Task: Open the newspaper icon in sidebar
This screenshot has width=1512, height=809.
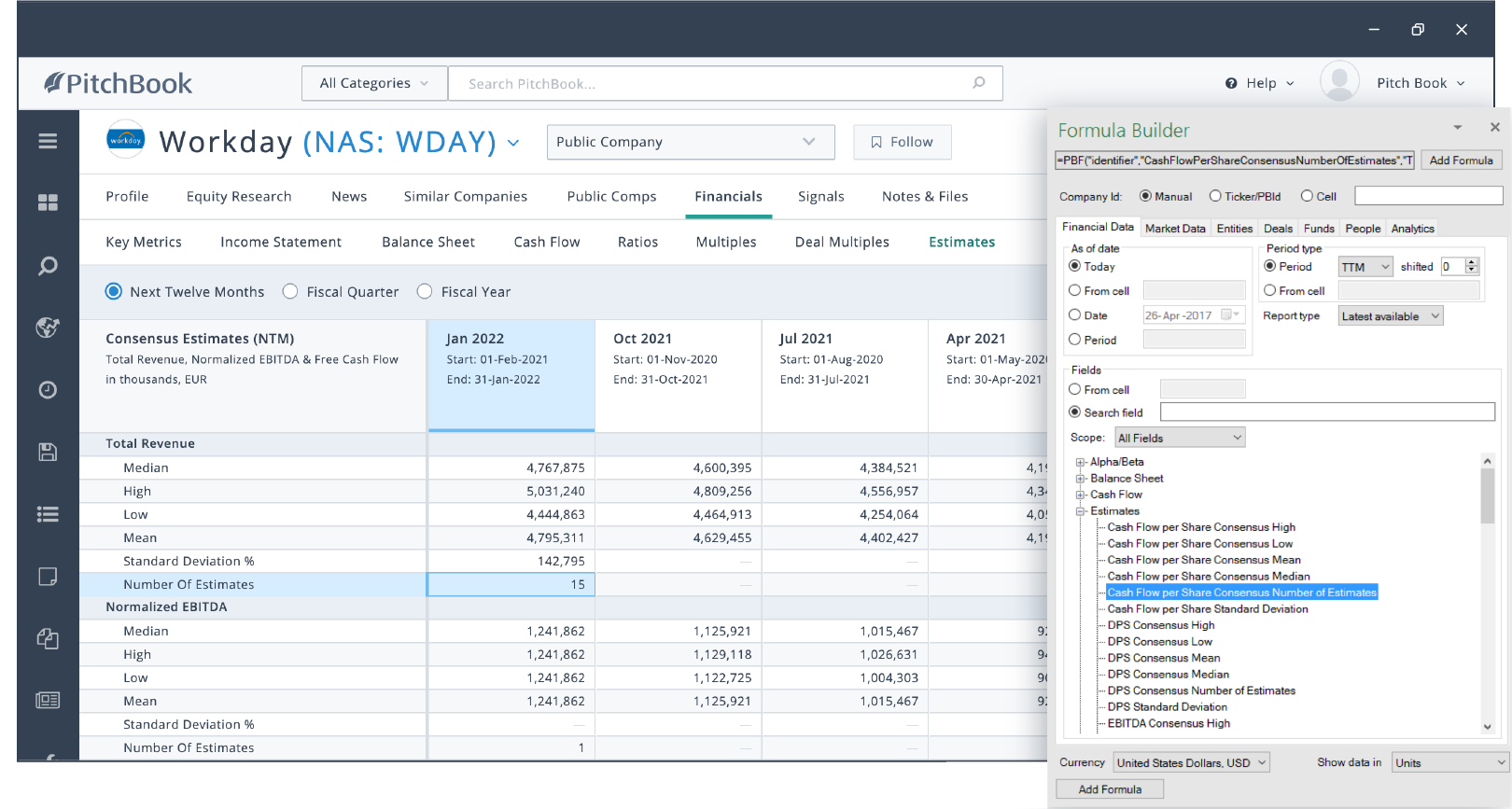Action: [x=48, y=700]
